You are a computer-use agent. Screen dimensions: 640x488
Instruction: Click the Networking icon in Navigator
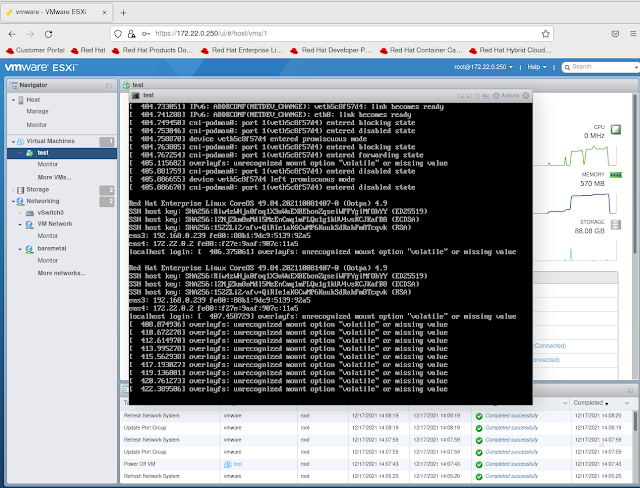pyautogui.click(x=20, y=201)
